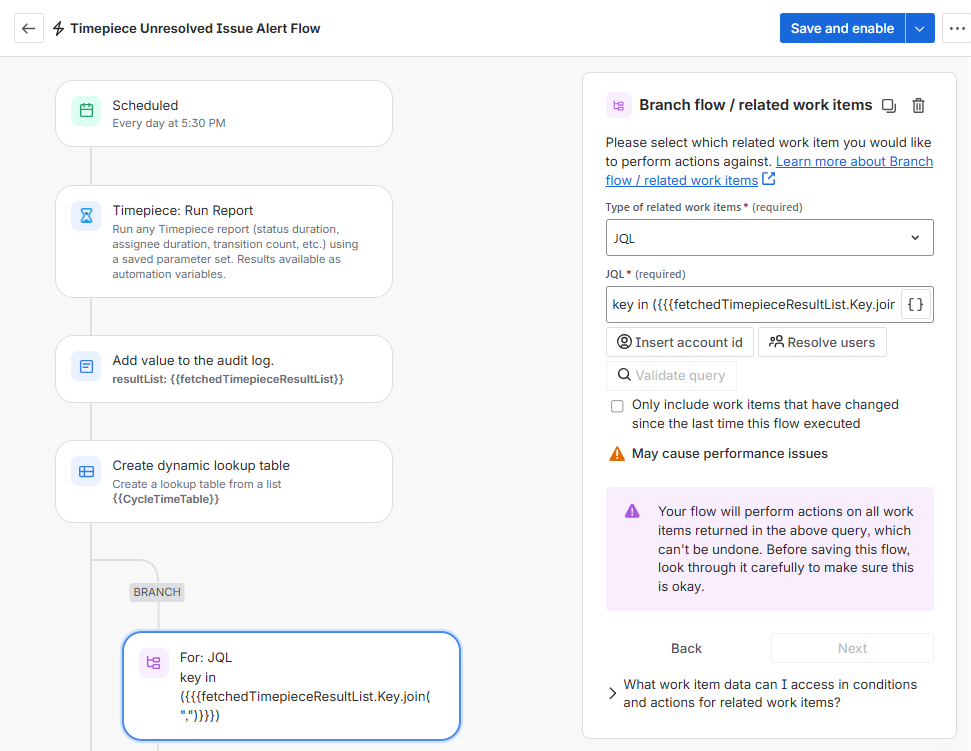Click Validate query button
This screenshot has height=751, width=971.
[671, 376]
